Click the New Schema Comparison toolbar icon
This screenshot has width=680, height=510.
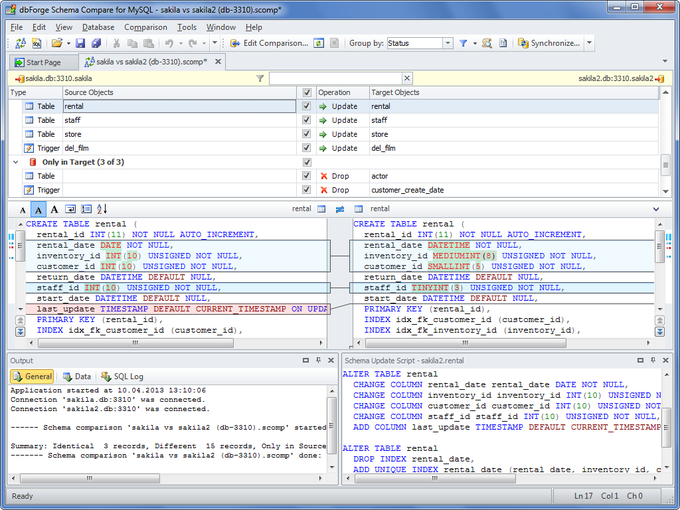(20, 43)
